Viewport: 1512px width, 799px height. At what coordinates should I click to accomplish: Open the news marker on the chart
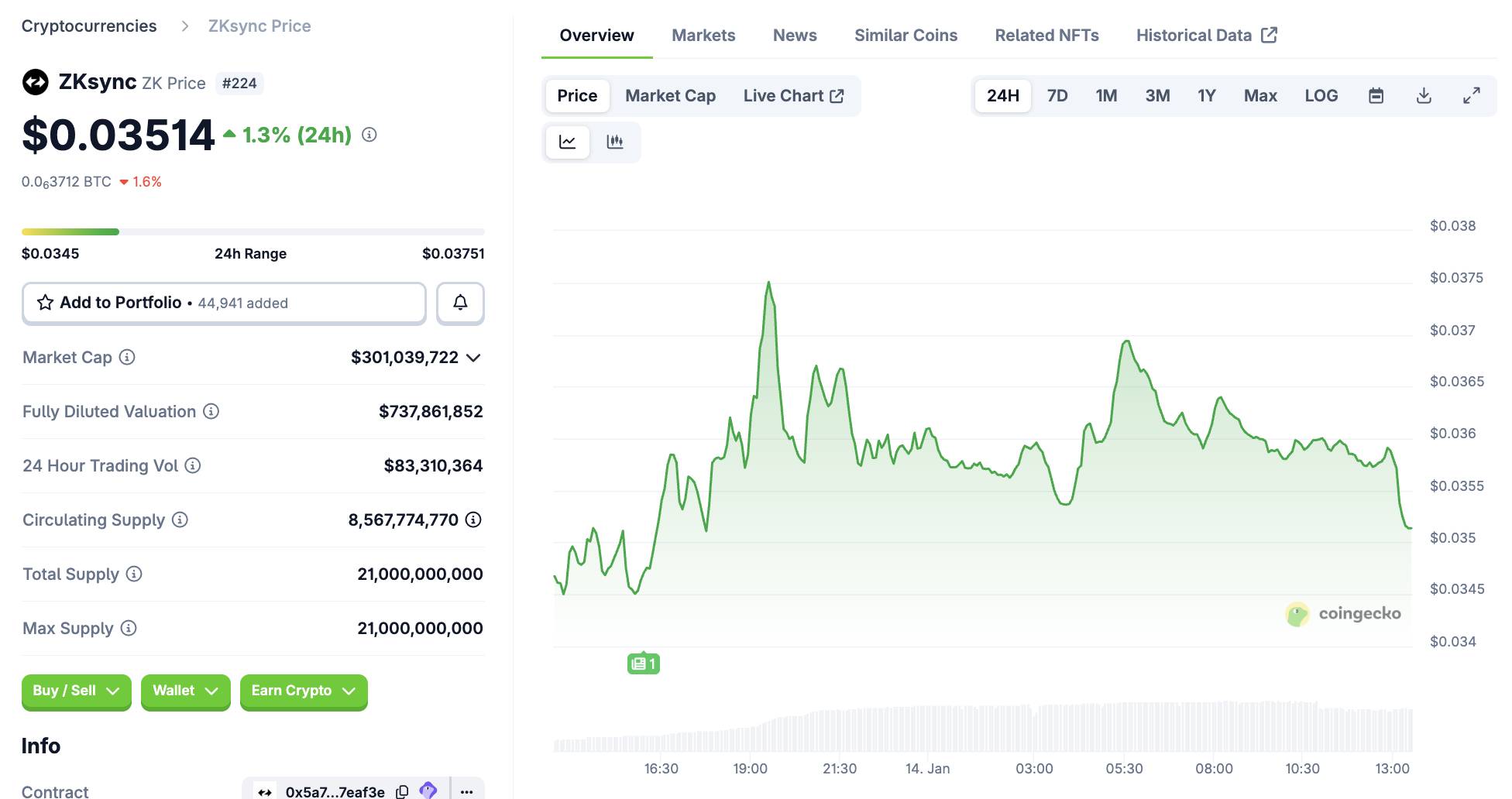(643, 664)
